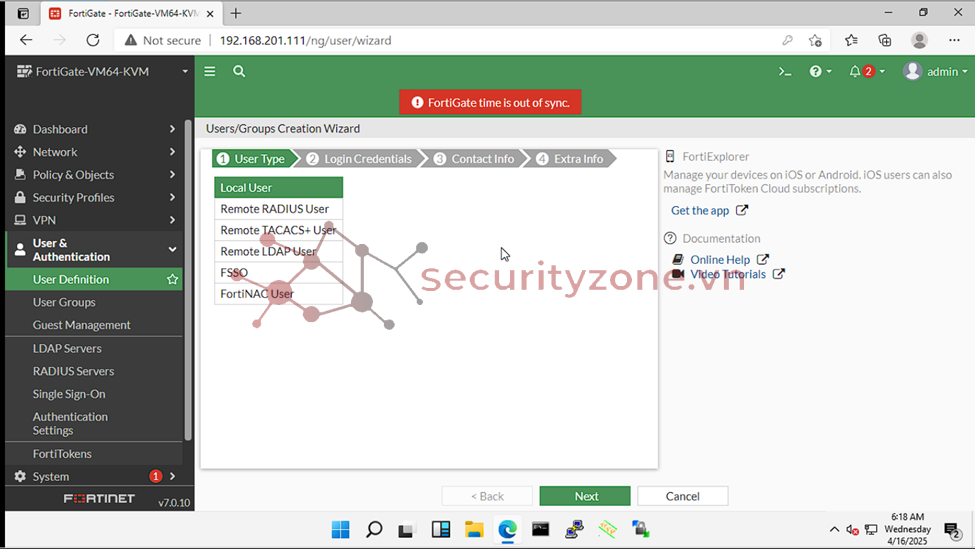The width and height of the screenshot is (975, 549).
Task: Go to Login Credentials wizard step
Action: pyautogui.click(x=359, y=159)
